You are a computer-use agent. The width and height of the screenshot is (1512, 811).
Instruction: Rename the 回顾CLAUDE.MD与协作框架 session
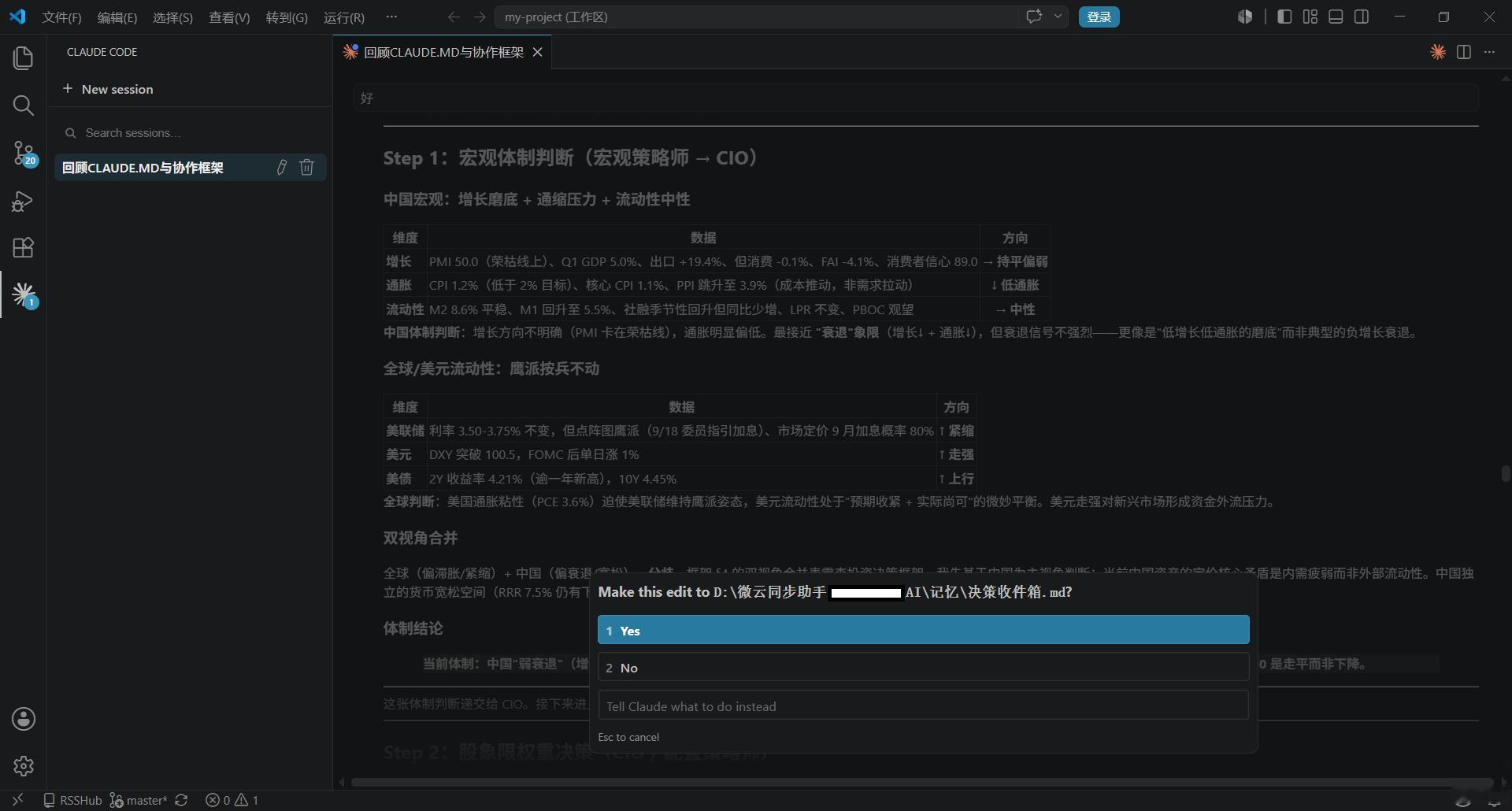click(282, 167)
